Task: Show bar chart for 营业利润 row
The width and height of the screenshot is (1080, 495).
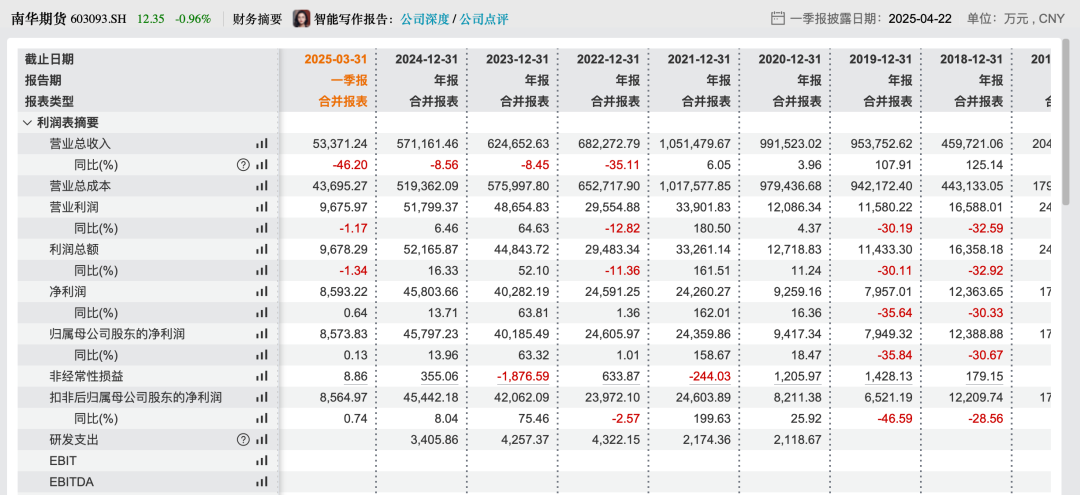Action: tap(262, 207)
